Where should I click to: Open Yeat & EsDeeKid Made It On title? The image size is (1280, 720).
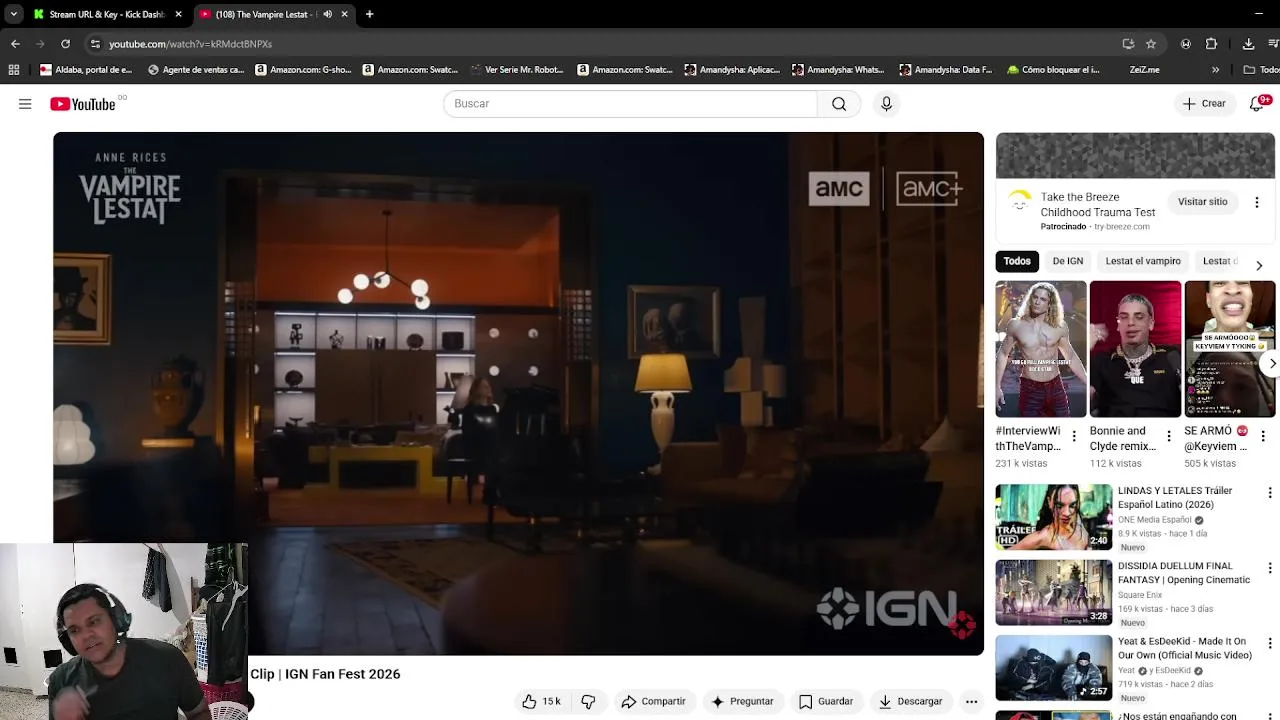pos(1184,648)
